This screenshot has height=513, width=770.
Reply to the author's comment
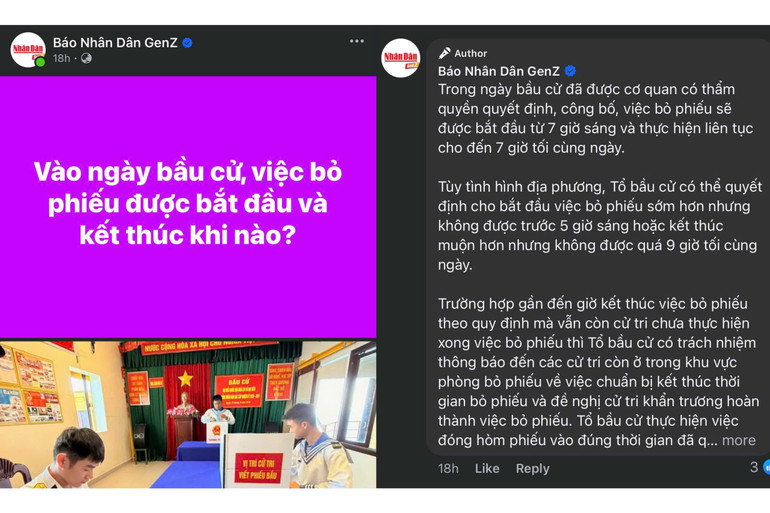(532, 469)
